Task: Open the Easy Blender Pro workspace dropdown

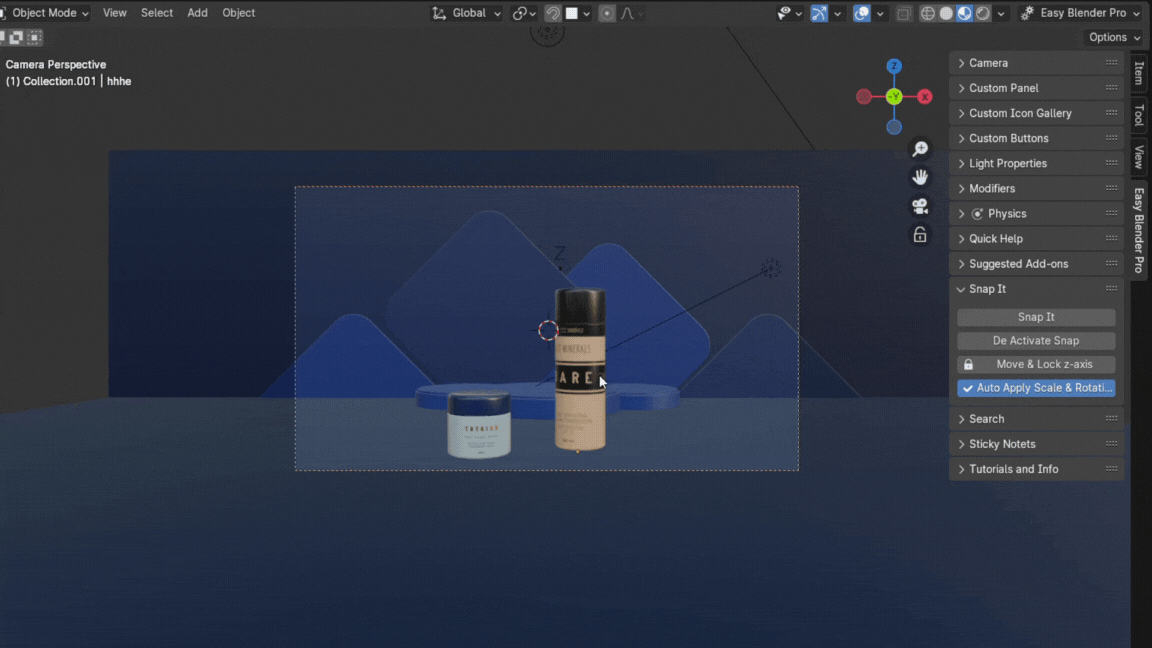Action: click(x=1082, y=13)
